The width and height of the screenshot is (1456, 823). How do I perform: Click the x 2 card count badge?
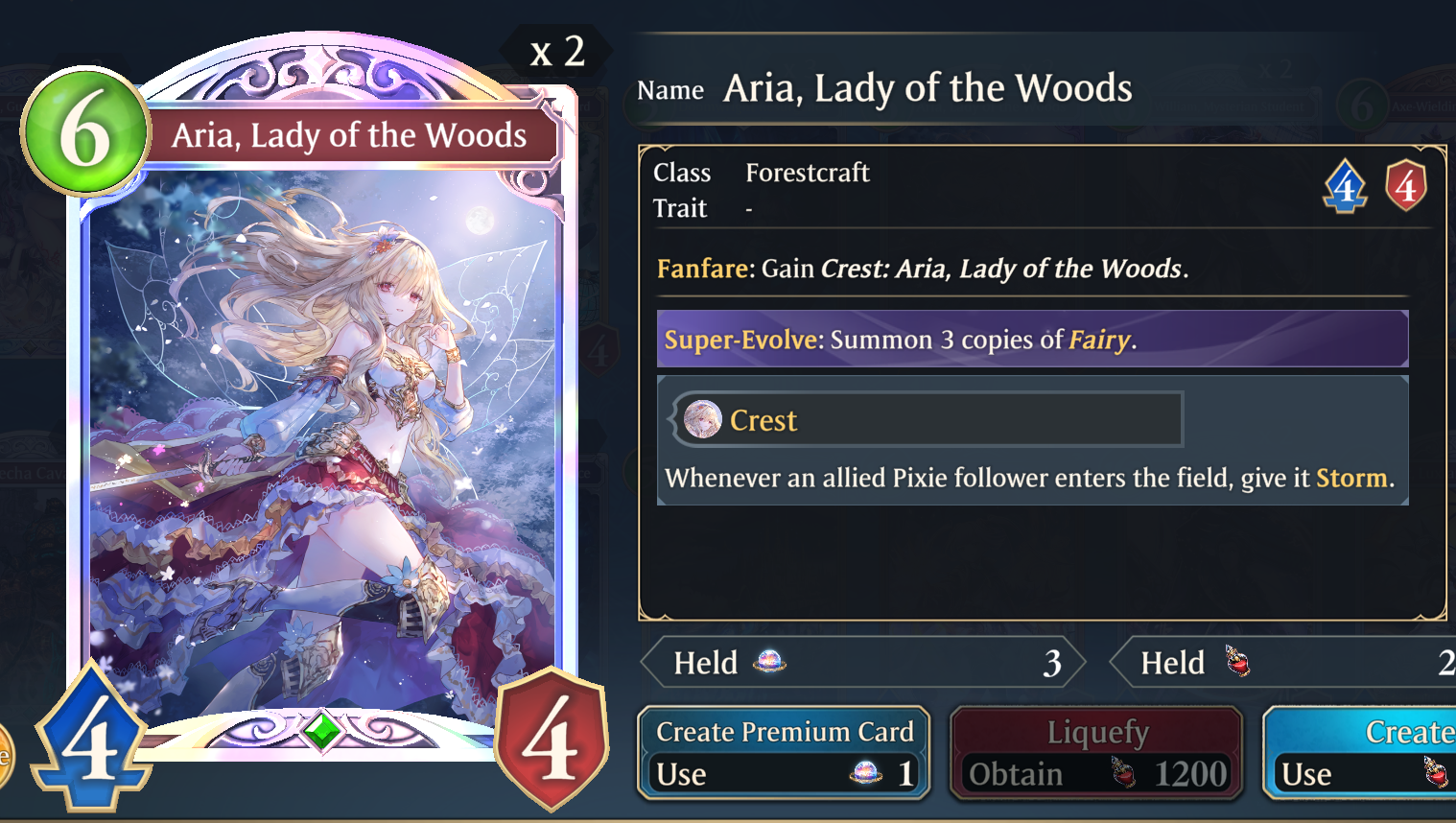tap(557, 51)
